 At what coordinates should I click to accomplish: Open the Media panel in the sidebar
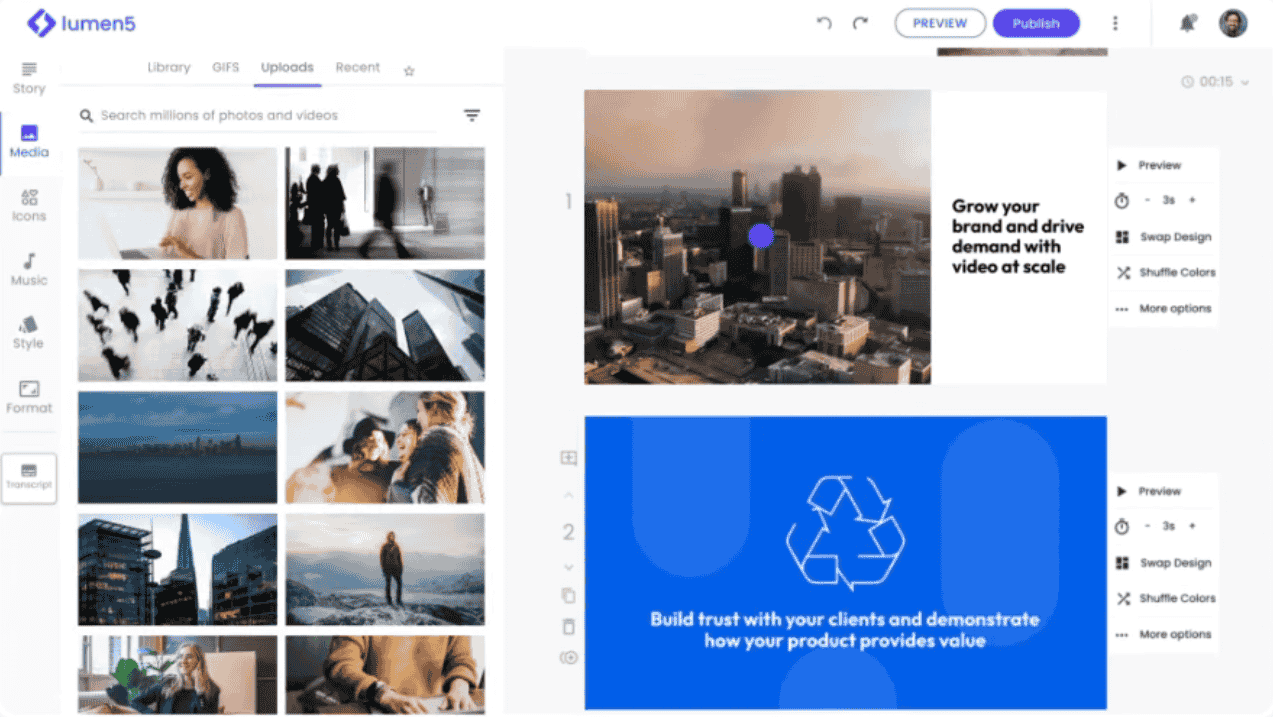pos(28,140)
